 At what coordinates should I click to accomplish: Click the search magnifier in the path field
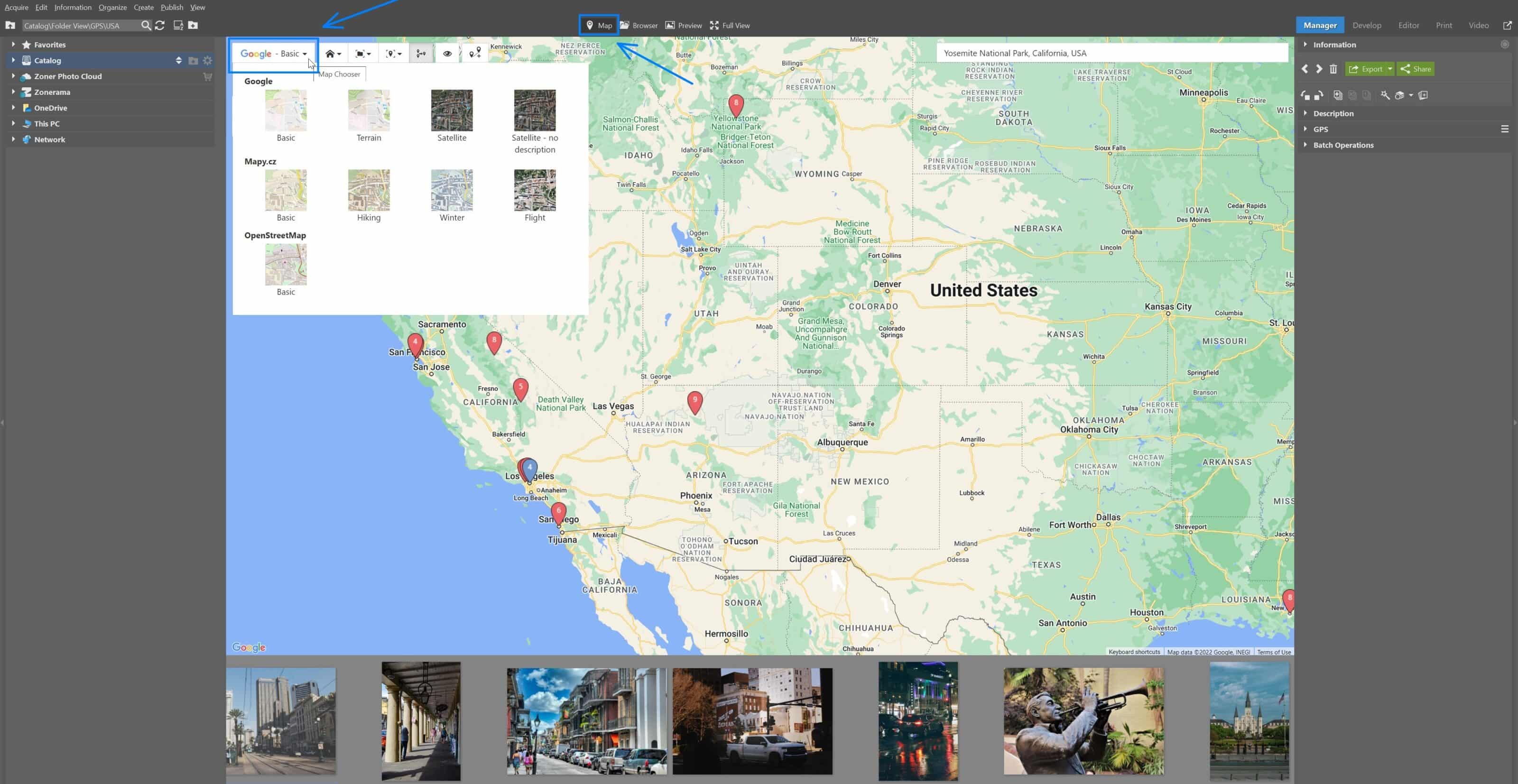(x=146, y=25)
